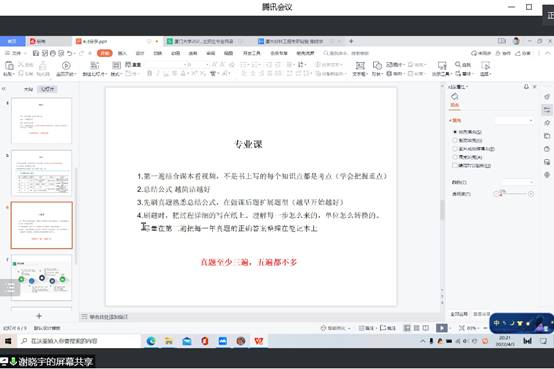Select the slide thumbnail with colored circles

tap(42, 277)
